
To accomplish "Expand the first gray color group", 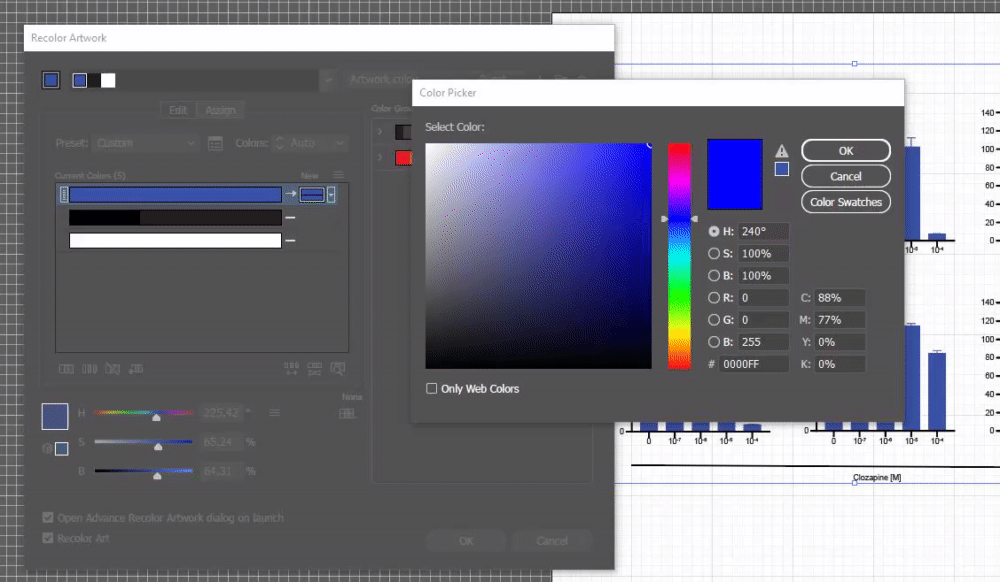I will (x=380, y=132).
